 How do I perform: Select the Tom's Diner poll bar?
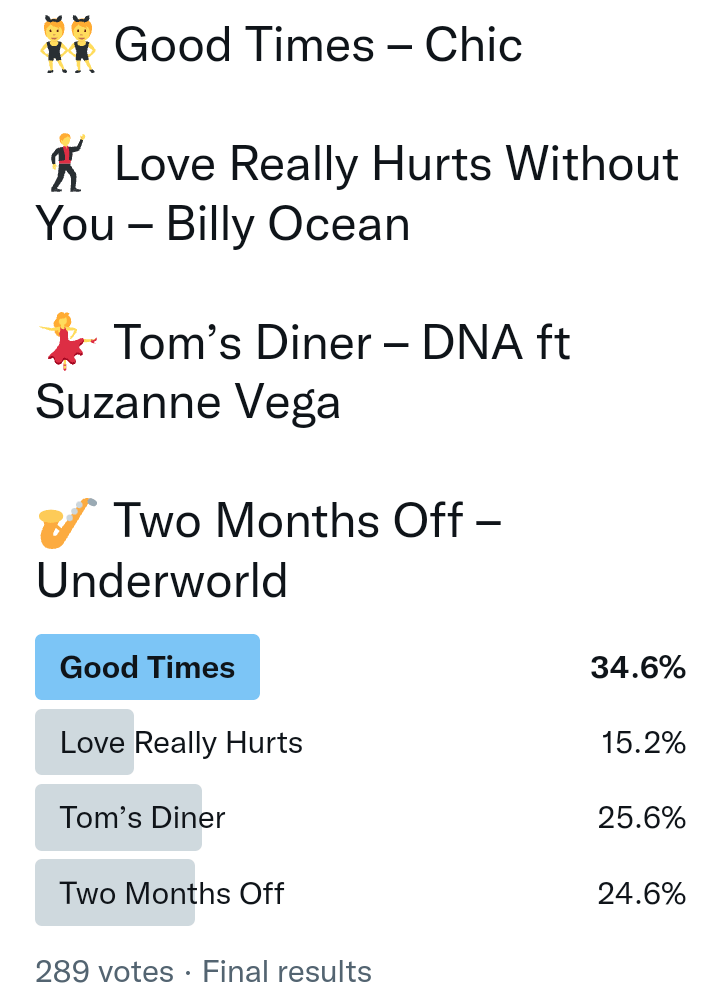click(118, 817)
